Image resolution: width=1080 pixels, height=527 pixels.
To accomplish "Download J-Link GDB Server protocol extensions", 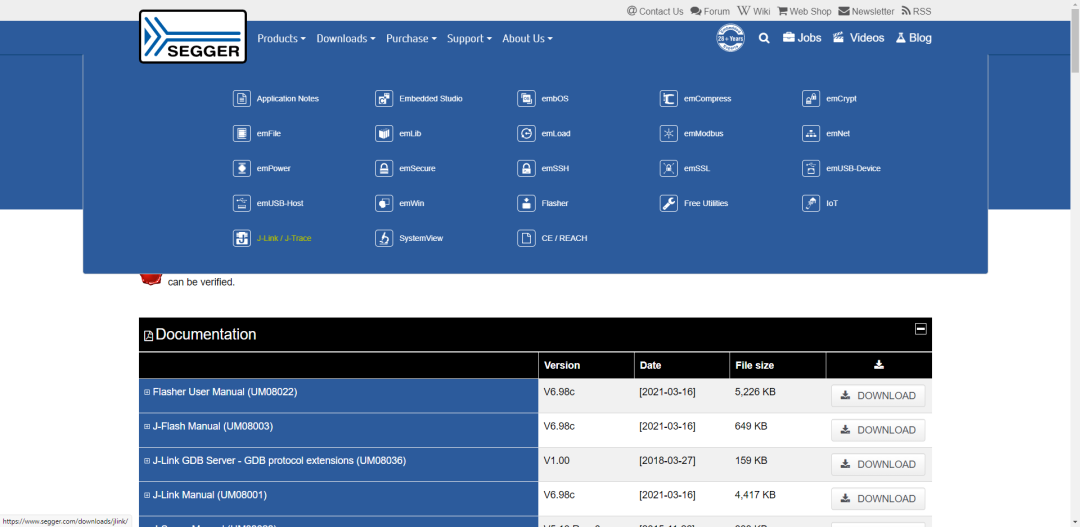I will 878,464.
